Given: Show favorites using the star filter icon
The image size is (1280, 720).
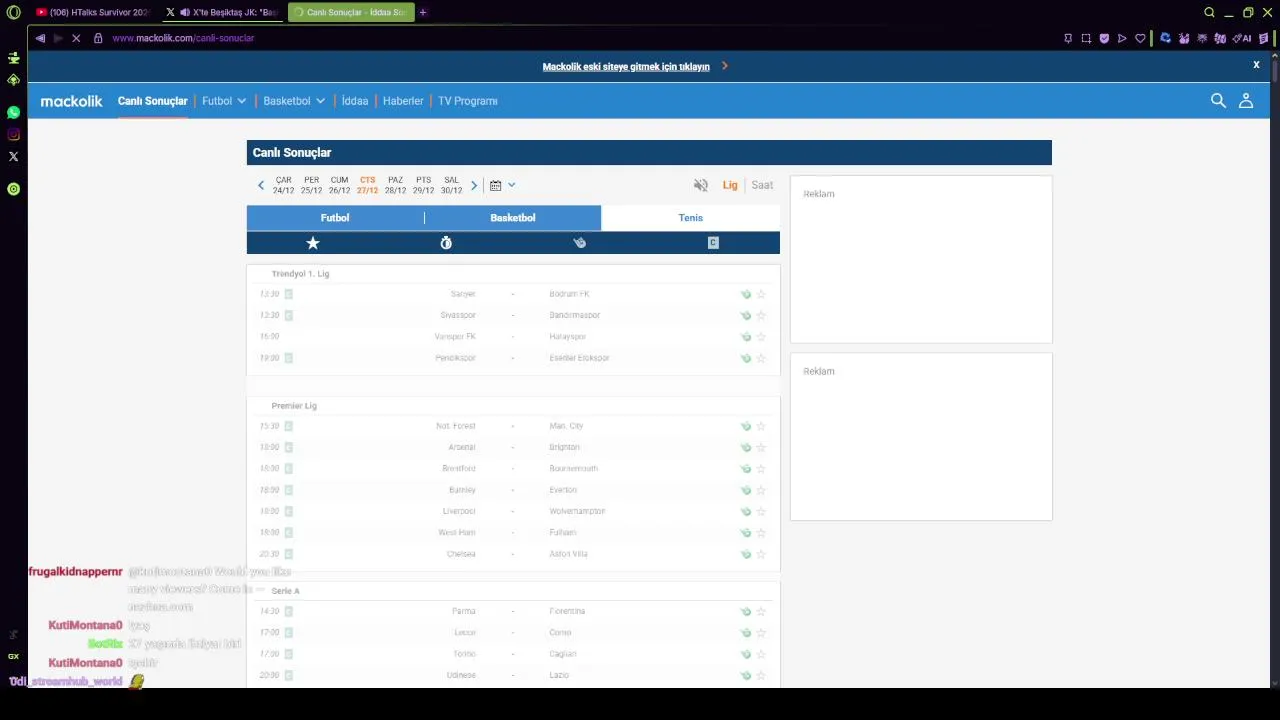Looking at the screenshot, I should (x=313, y=243).
